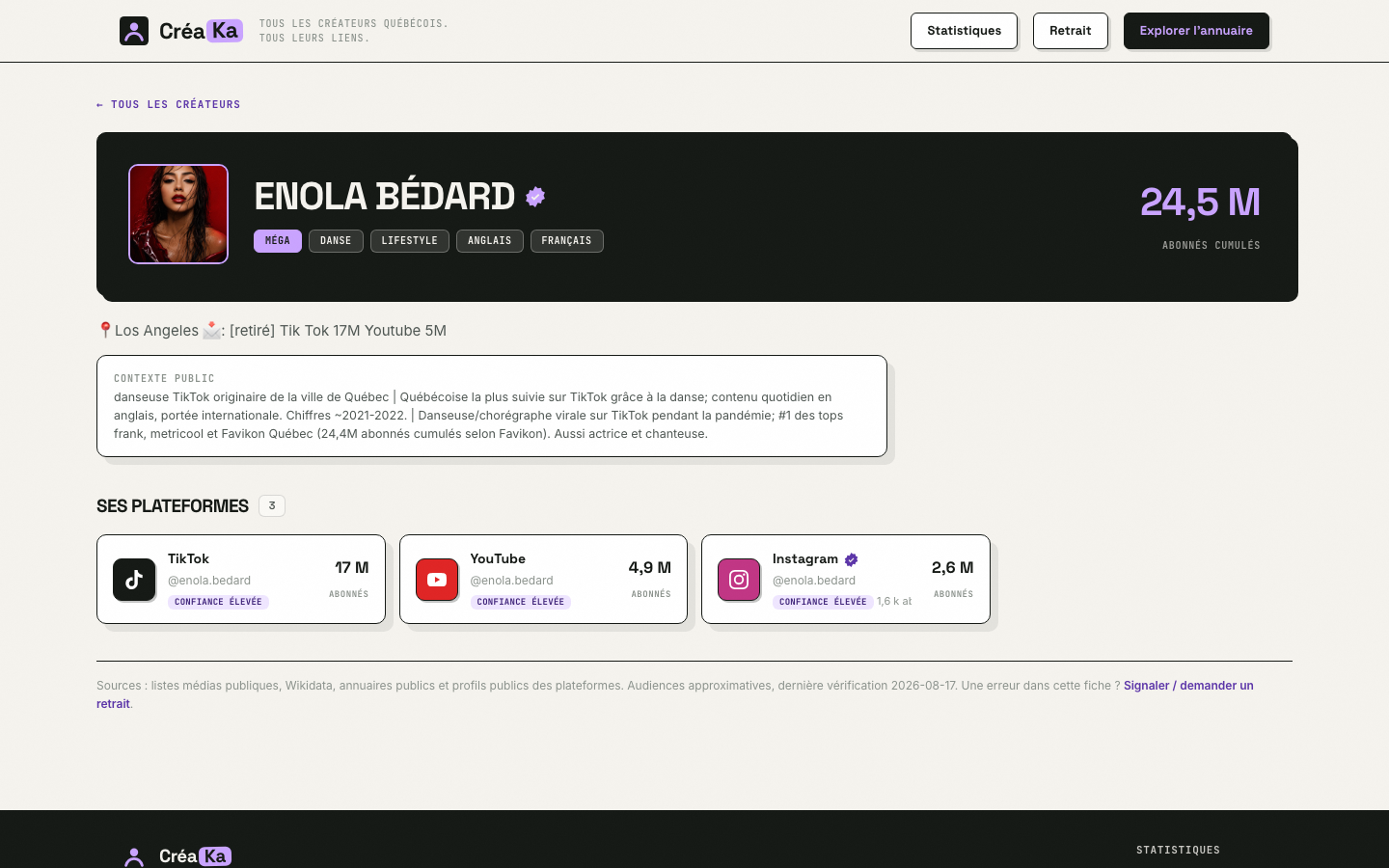This screenshot has width=1389, height=868.
Task: Open the Instagram icon
Action: 739,580
